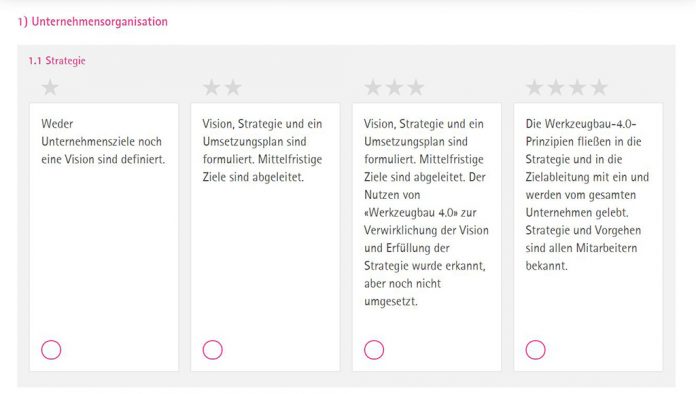Click the middle star of three-star group

pos(394,87)
